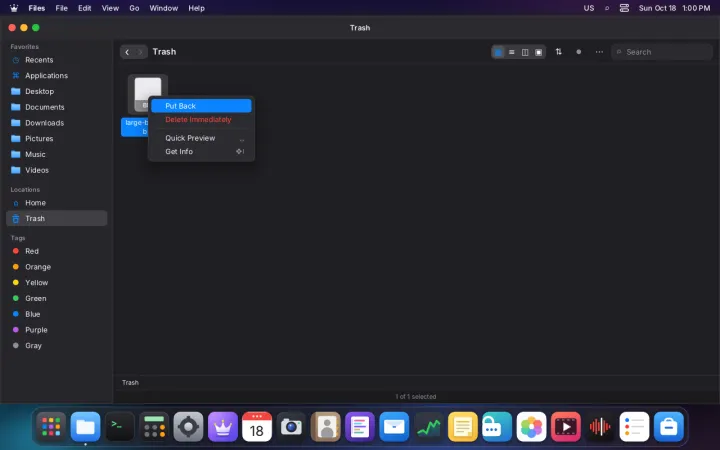
Task: Open control center in menu bar
Action: point(624,8)
